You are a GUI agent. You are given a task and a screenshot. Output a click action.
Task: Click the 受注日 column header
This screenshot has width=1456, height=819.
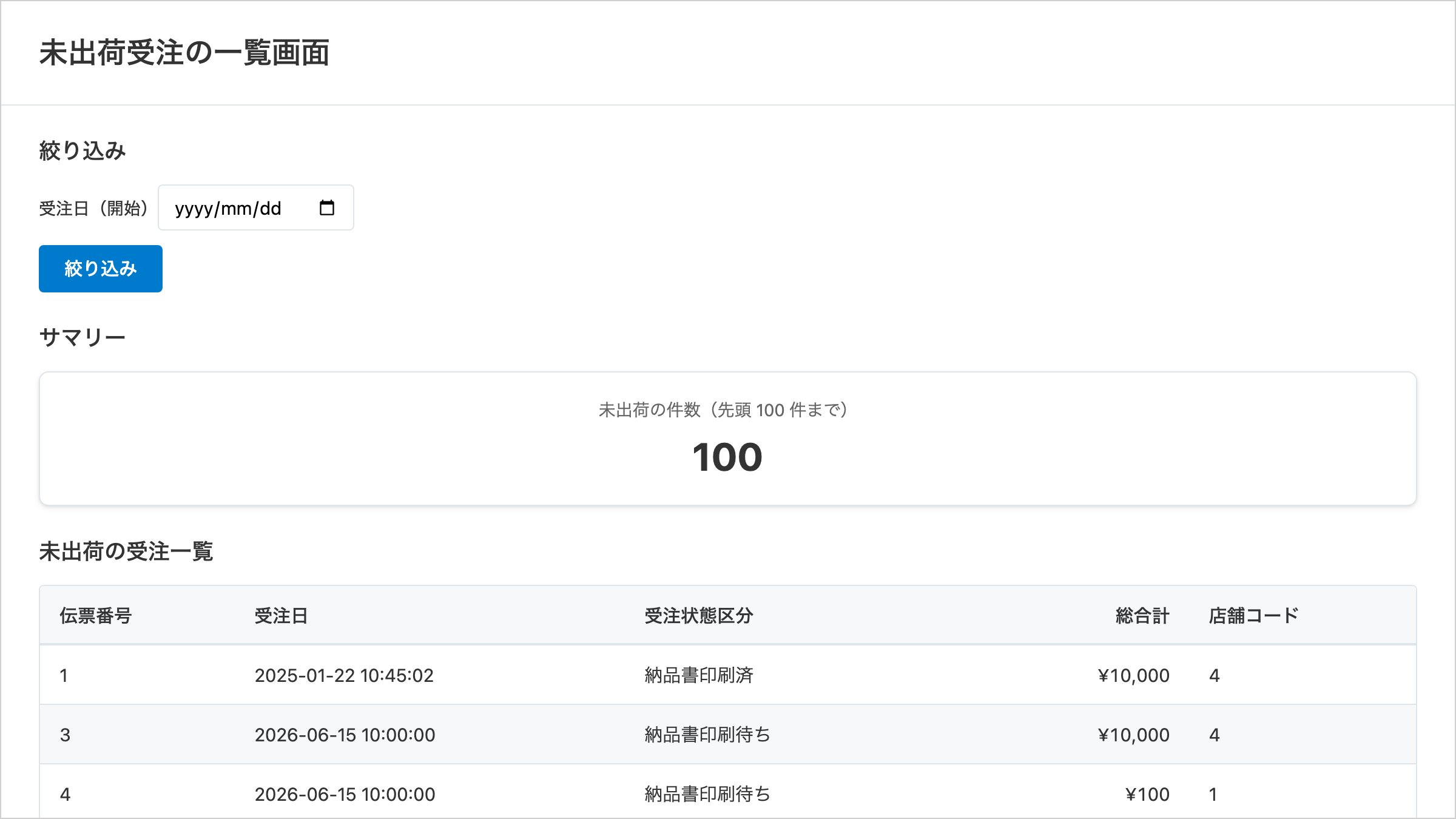tap(281, 616)
